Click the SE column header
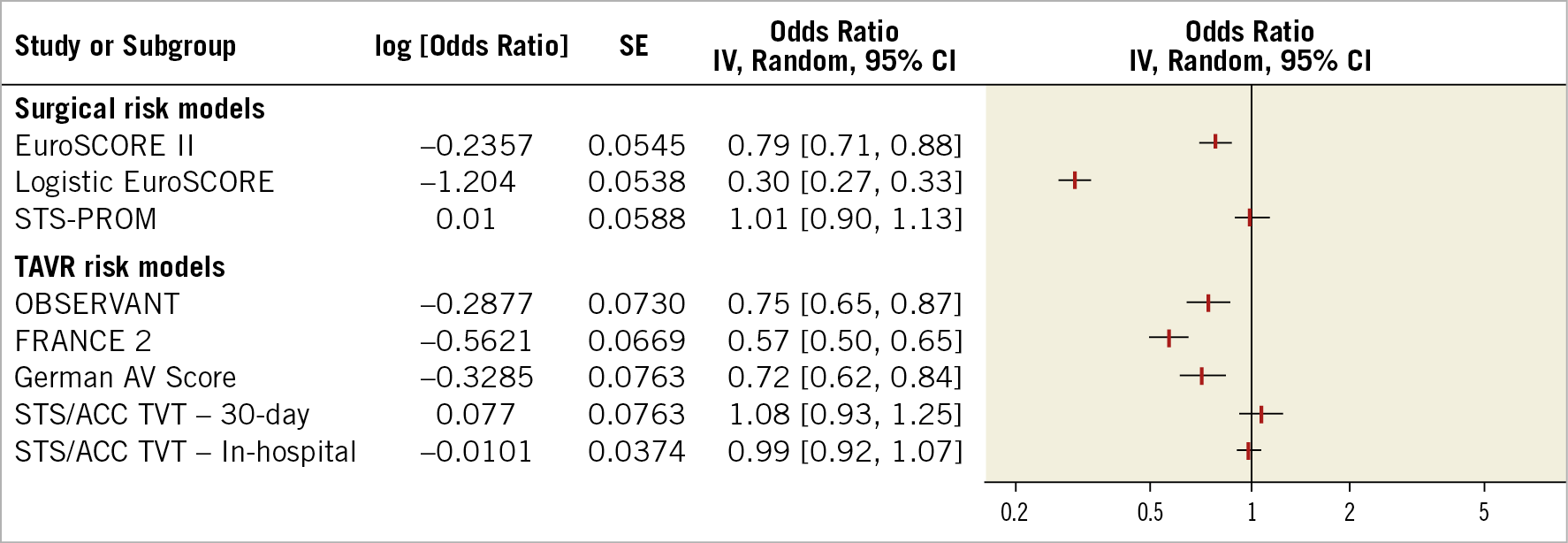The height and width of the screenshot is (543, 1568). coord(634,46)
